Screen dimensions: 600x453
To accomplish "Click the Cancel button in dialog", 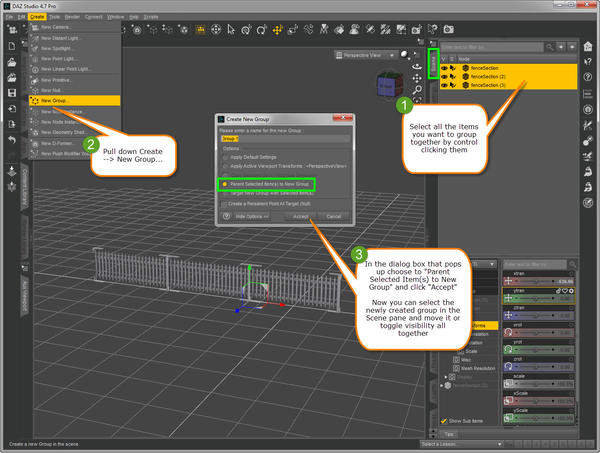I will click(334, 217).
